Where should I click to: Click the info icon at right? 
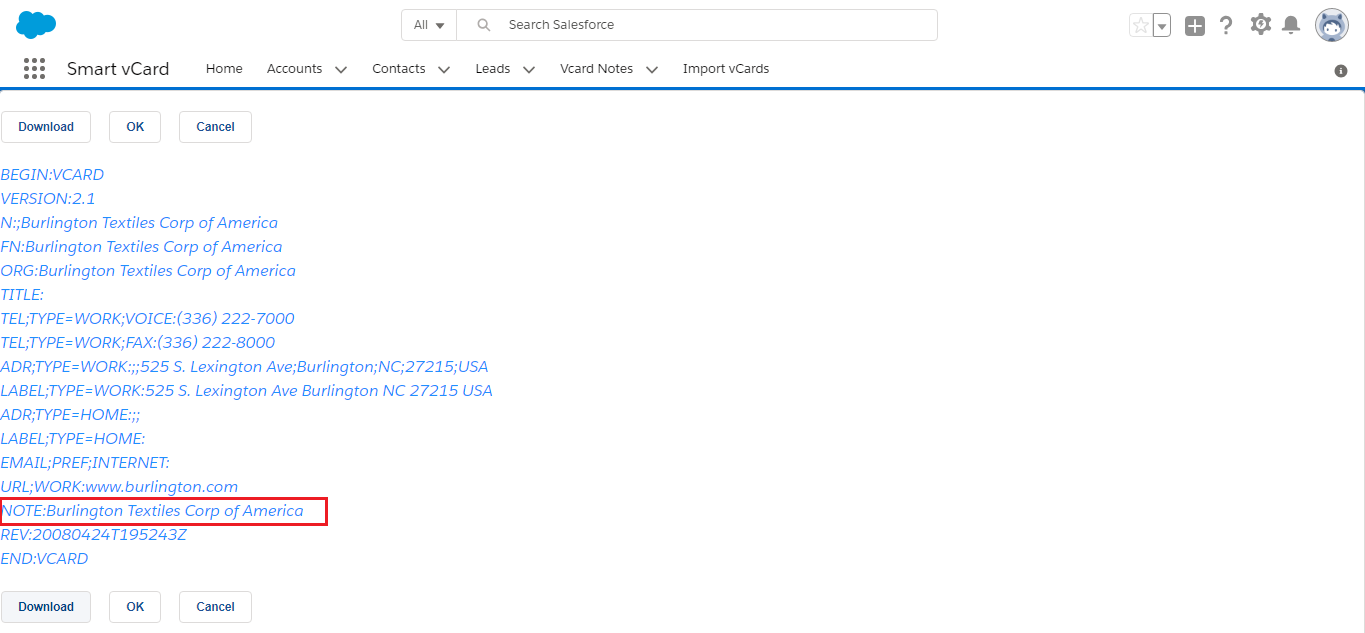point(1341,71)
